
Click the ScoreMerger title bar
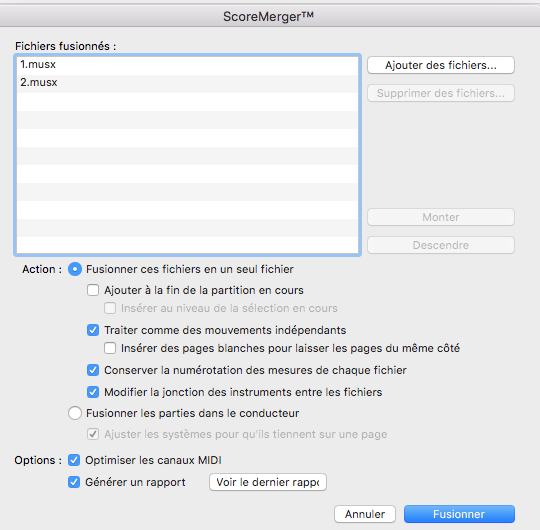point(270,16)
